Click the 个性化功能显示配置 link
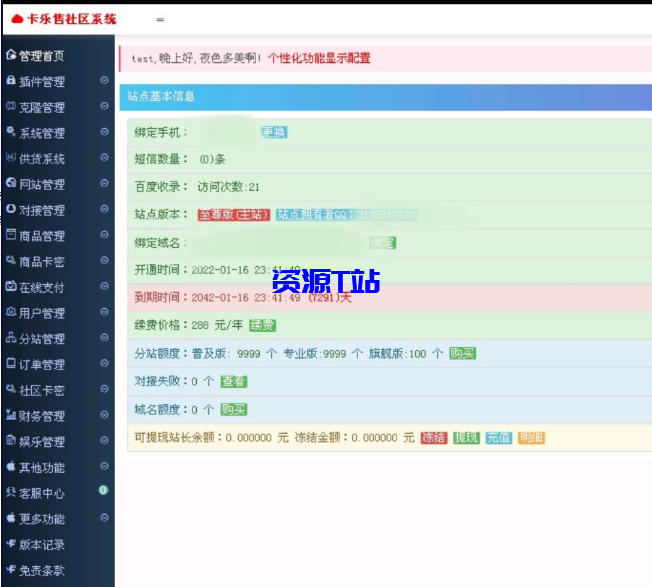This screenshot has width=652, height=587. (x=319, y=58)
